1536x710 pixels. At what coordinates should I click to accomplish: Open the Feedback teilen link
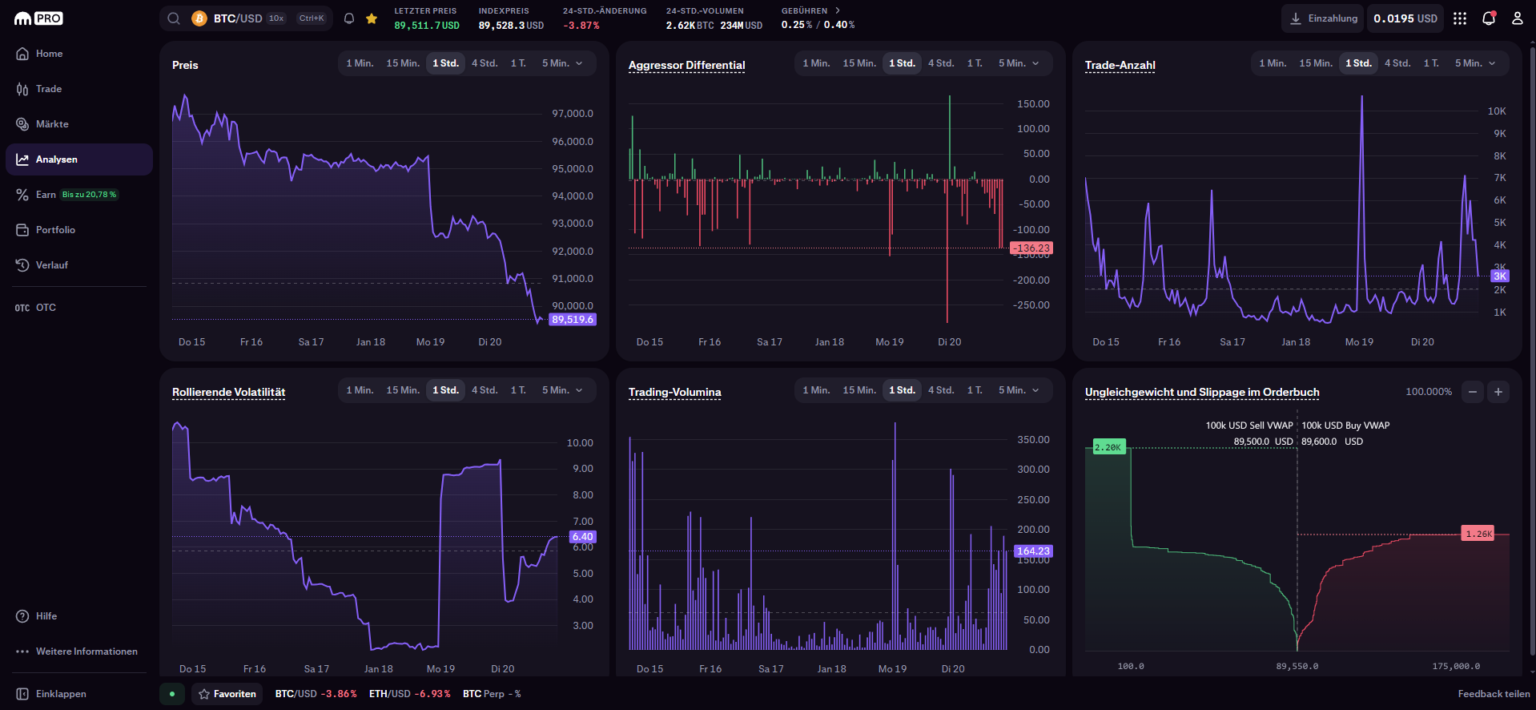click(1492, 693)
